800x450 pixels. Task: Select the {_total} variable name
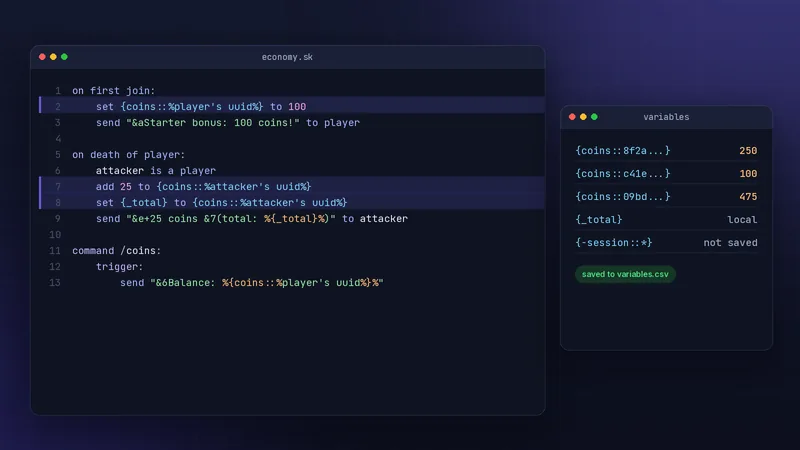point(598,219)
